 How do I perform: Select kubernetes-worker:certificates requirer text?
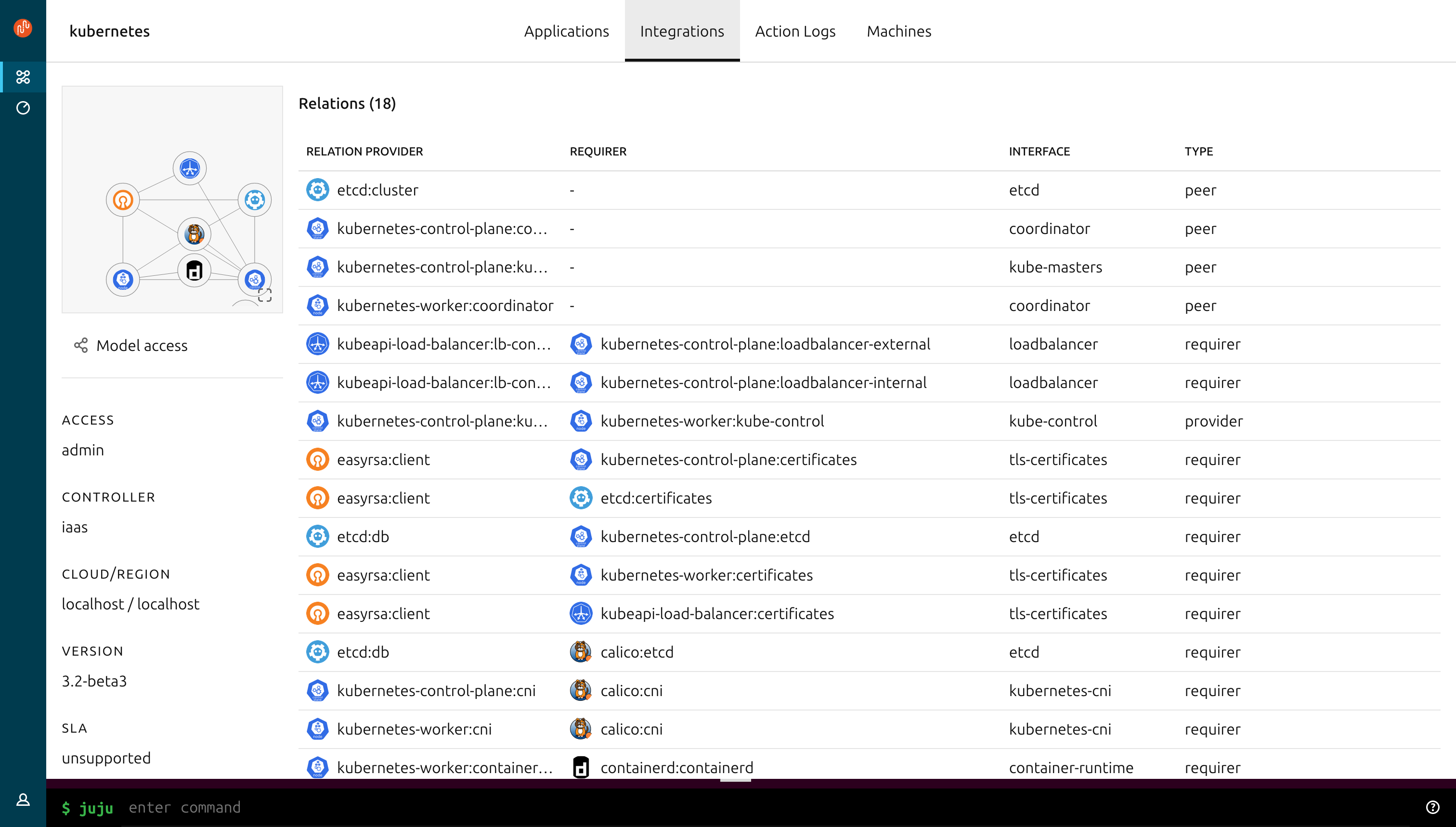[x=706, y=575]
